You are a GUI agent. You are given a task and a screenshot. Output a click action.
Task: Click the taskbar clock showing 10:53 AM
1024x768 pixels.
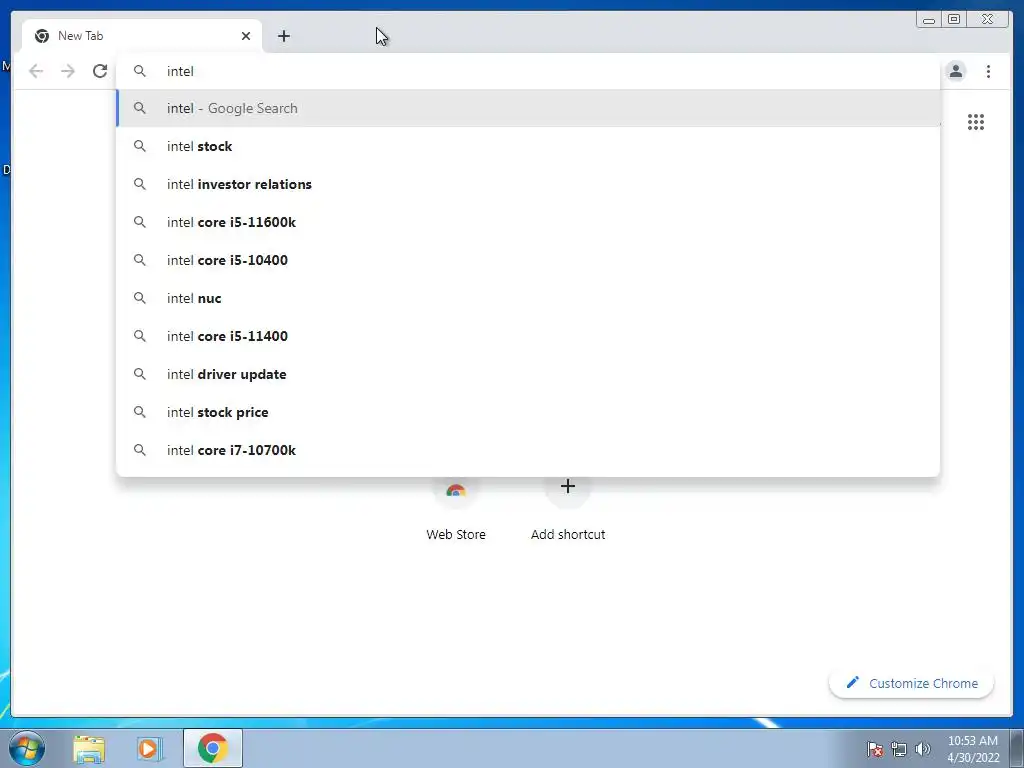[x=973, y=749]
